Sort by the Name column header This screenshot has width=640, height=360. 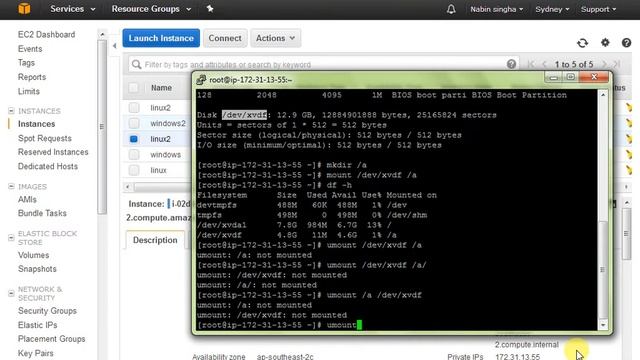click(x=161, y=88)
